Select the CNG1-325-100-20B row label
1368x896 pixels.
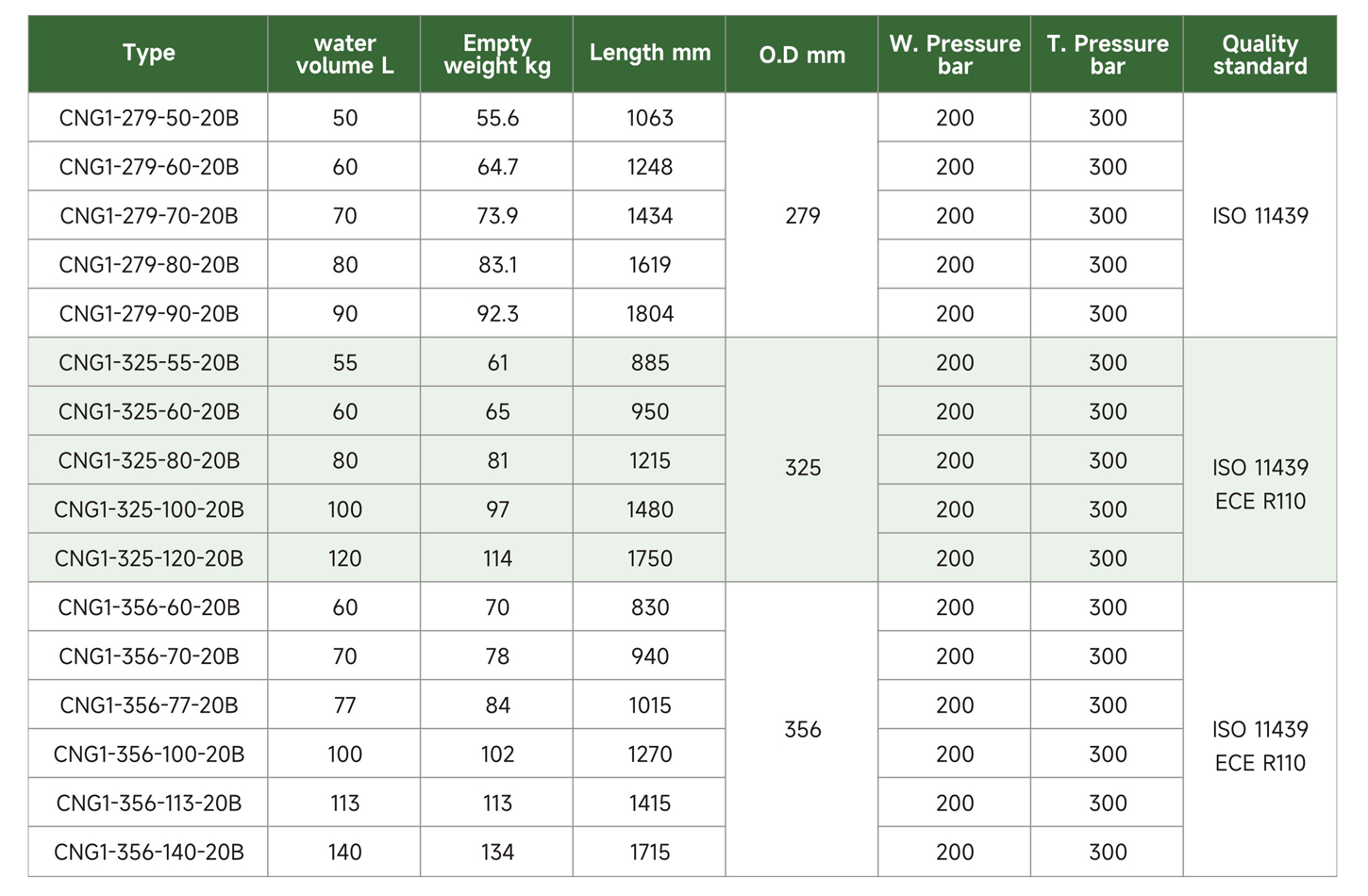148,509
